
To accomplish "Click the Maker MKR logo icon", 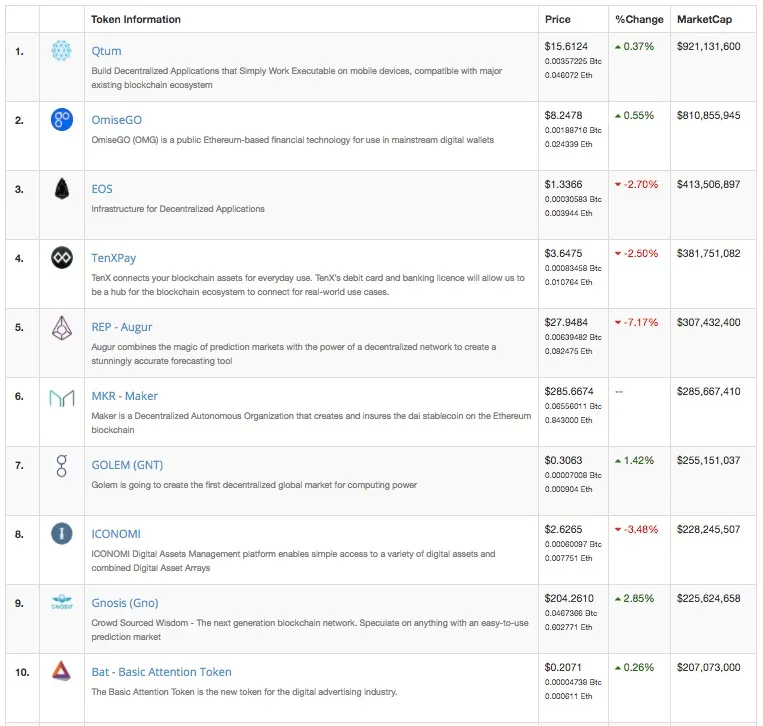I will tap(62, 398).
